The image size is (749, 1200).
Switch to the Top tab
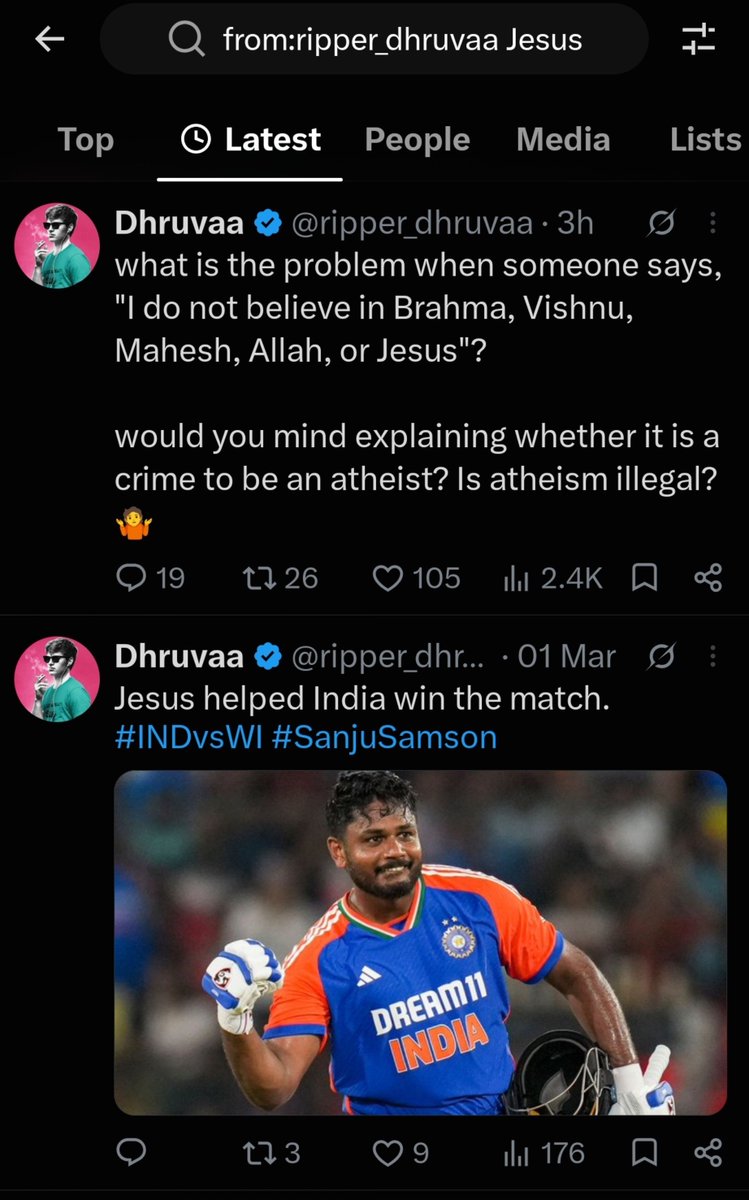point(85,140)
